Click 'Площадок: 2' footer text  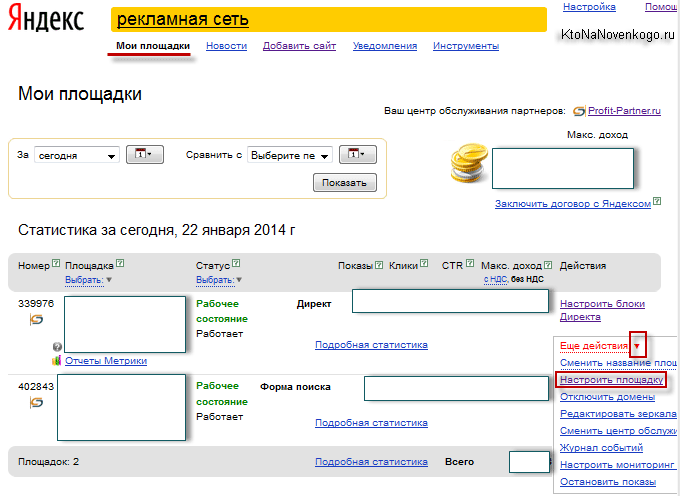tap(49, 462)
